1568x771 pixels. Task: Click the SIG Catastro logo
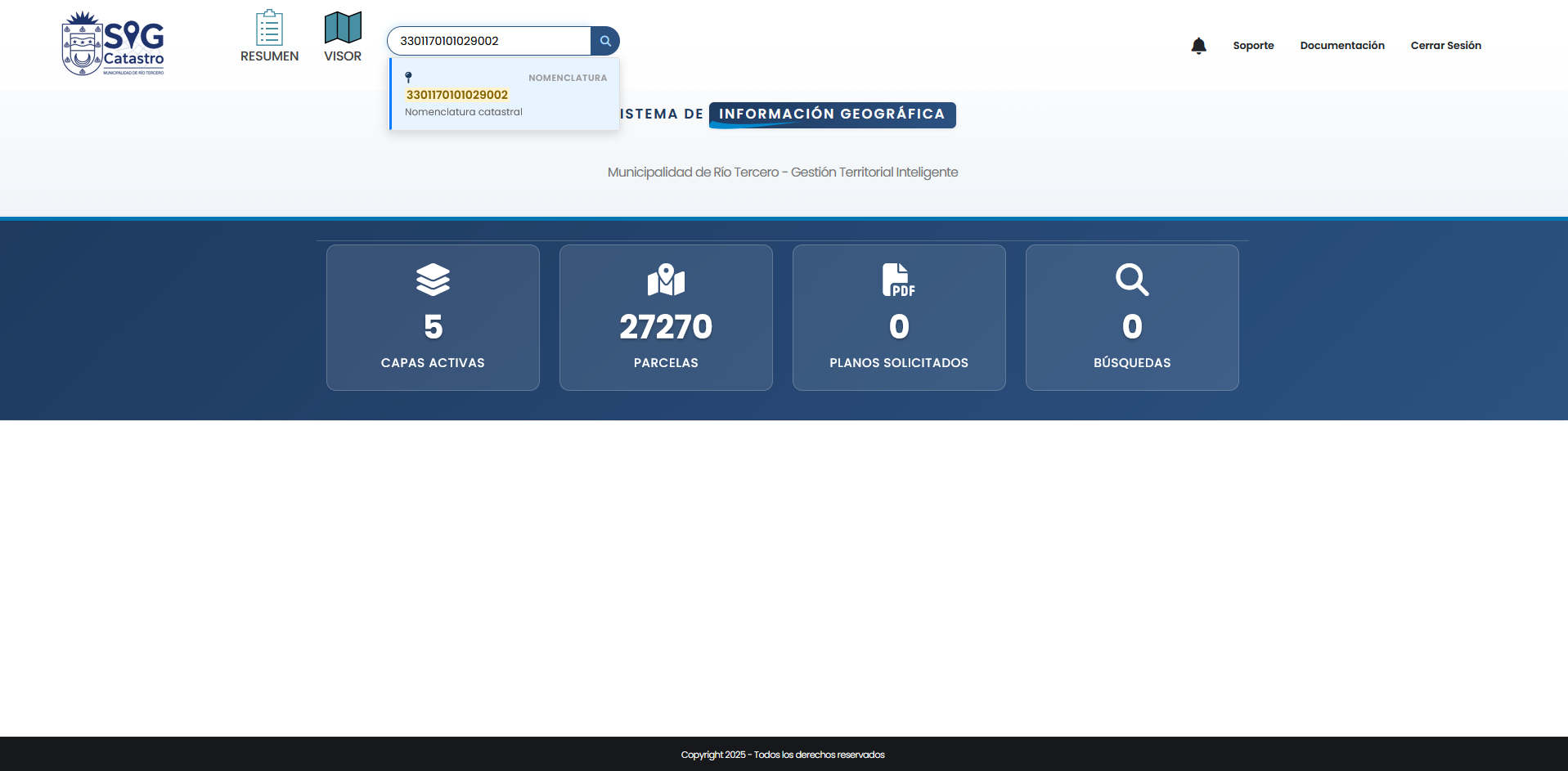(x=113, y=43)
